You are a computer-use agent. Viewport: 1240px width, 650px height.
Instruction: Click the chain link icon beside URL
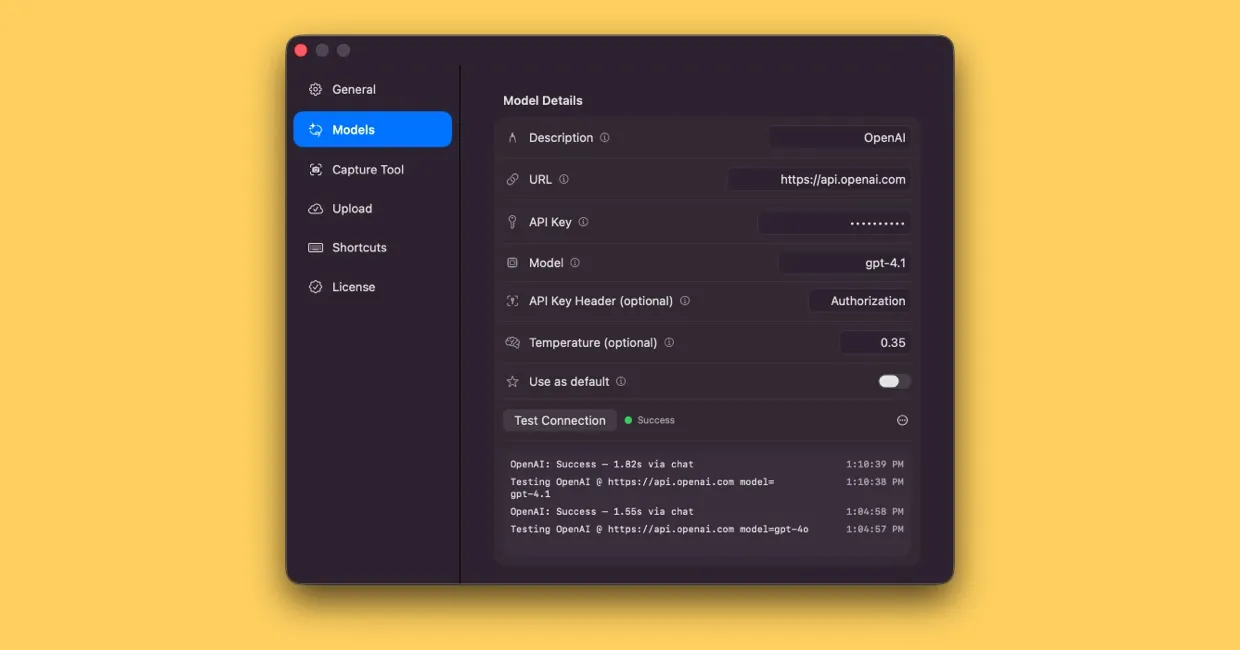pyautogui.click(x=513, y=179)
